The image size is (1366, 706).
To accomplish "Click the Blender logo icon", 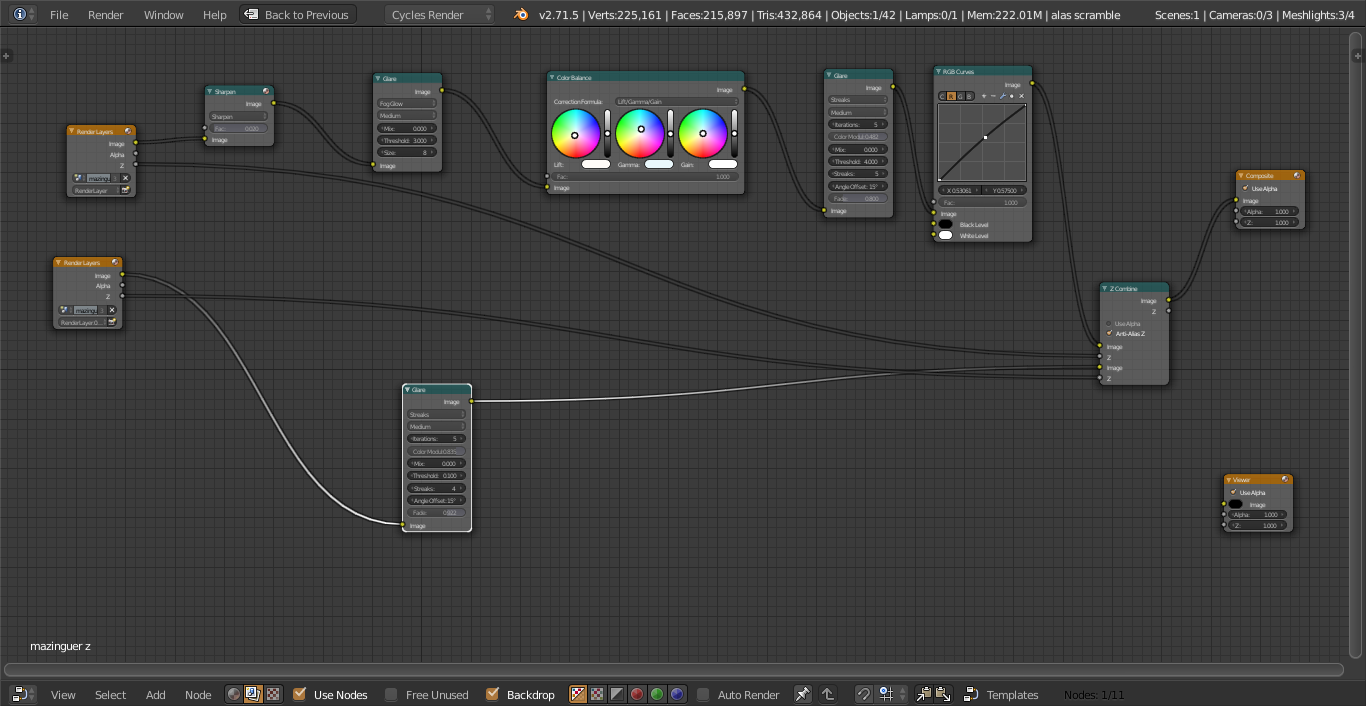I will (521, 15).
